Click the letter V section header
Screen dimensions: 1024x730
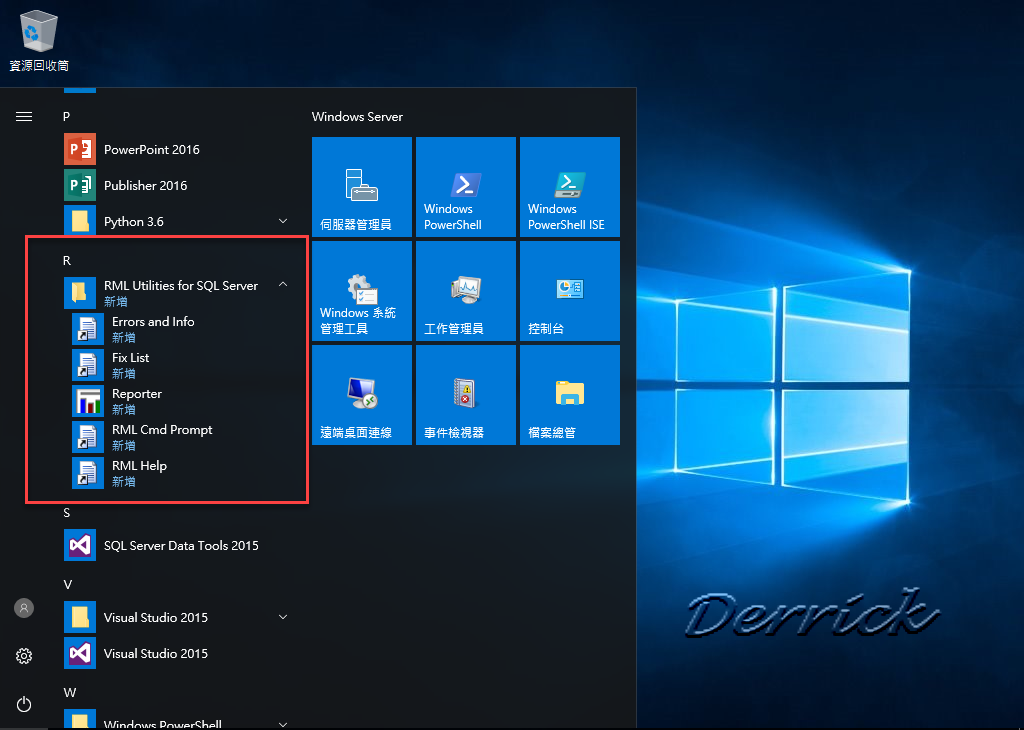67,584
